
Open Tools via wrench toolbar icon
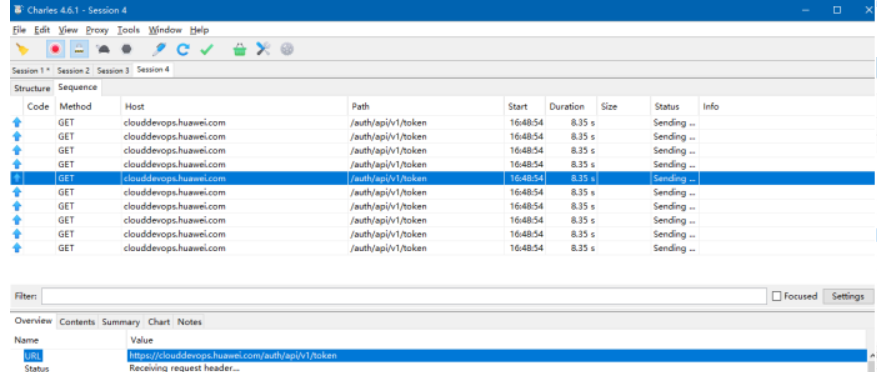pos(263,50)
